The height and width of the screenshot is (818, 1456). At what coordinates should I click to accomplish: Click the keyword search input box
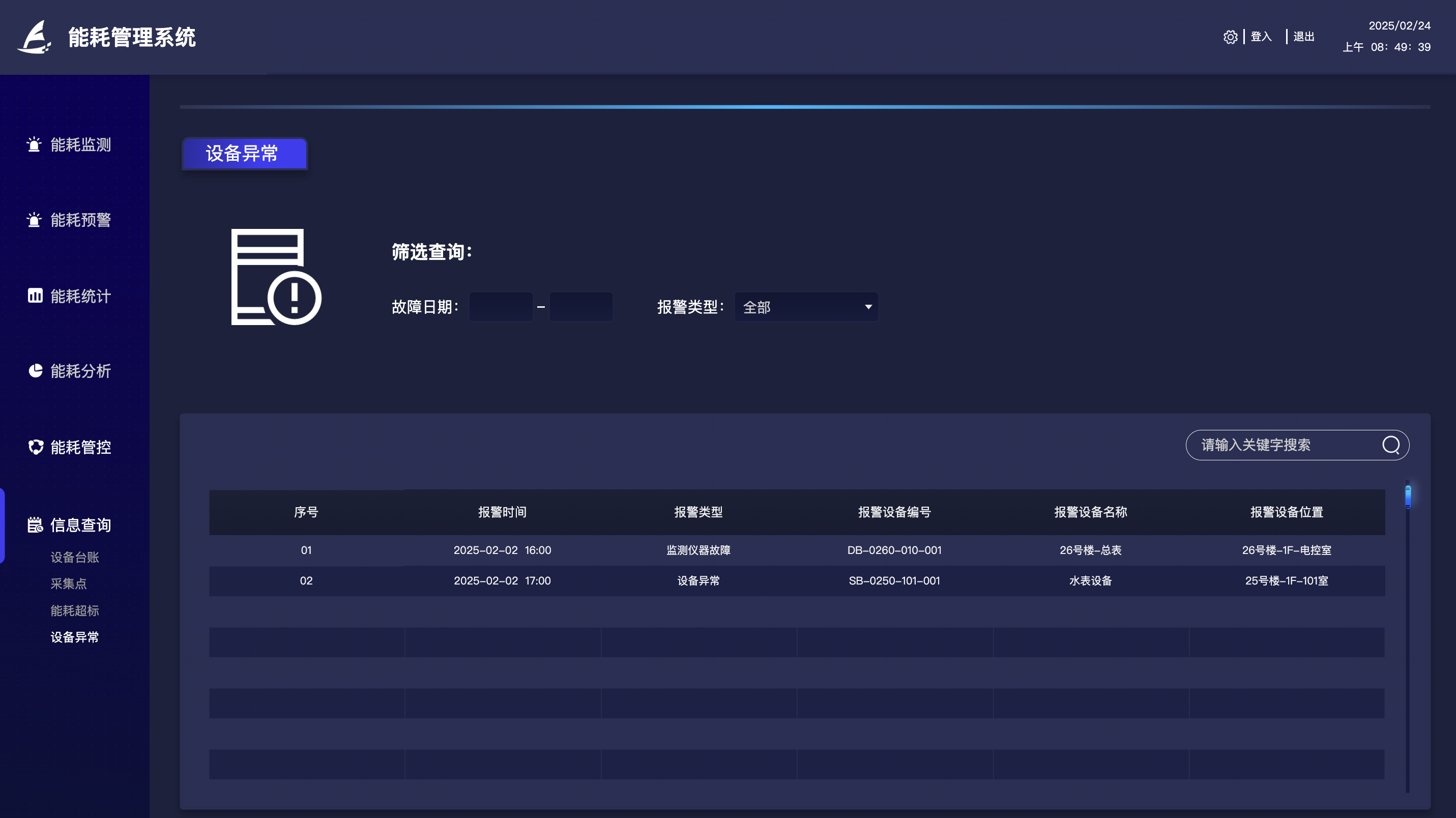click(x=1277, y=445)
